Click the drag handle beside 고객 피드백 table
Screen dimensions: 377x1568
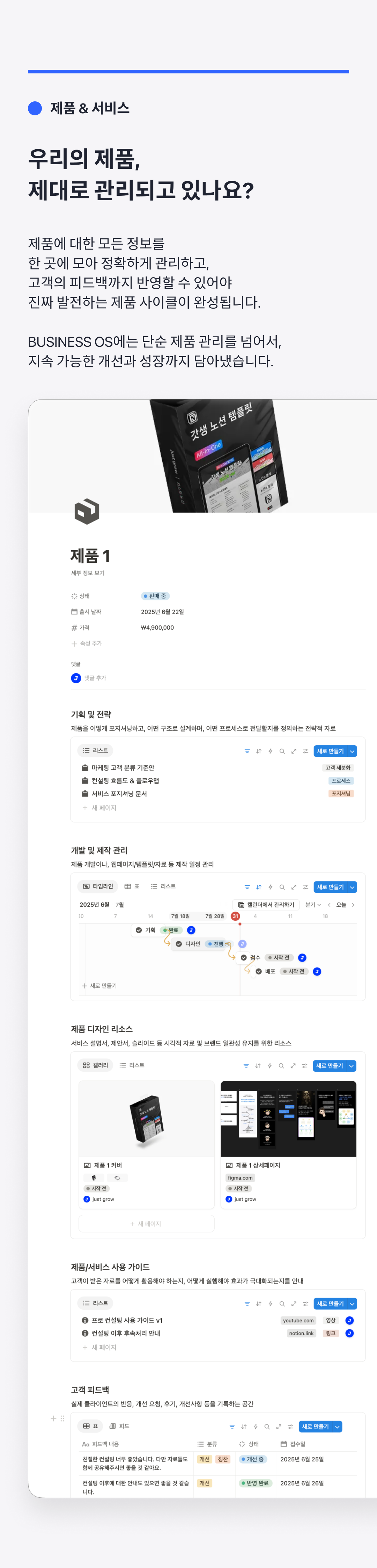coord(62,1418)
